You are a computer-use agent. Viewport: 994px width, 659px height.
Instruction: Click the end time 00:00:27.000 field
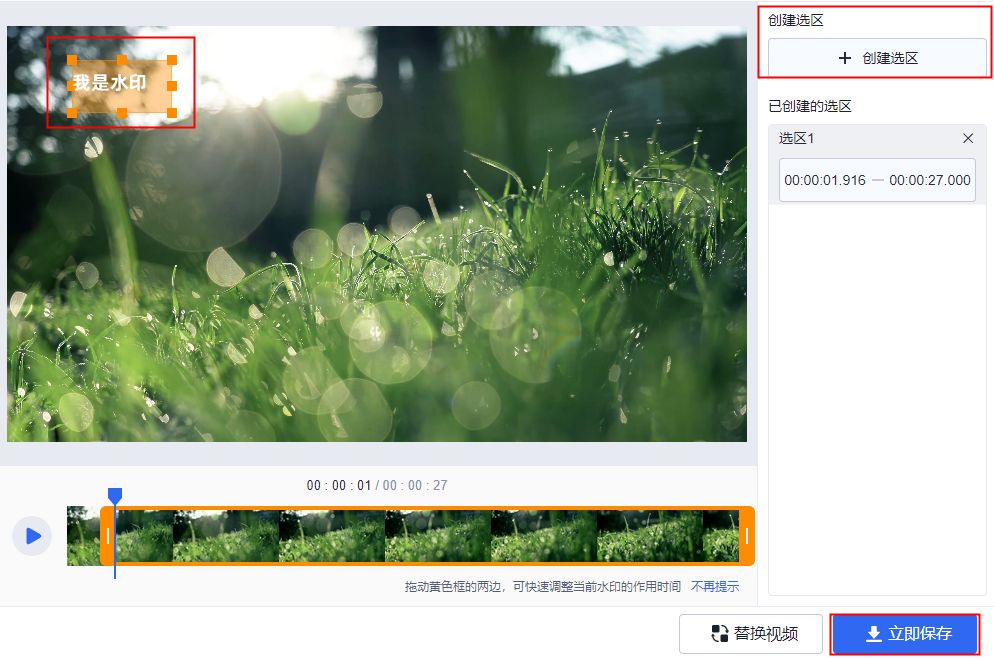click(x=929, y=180)
